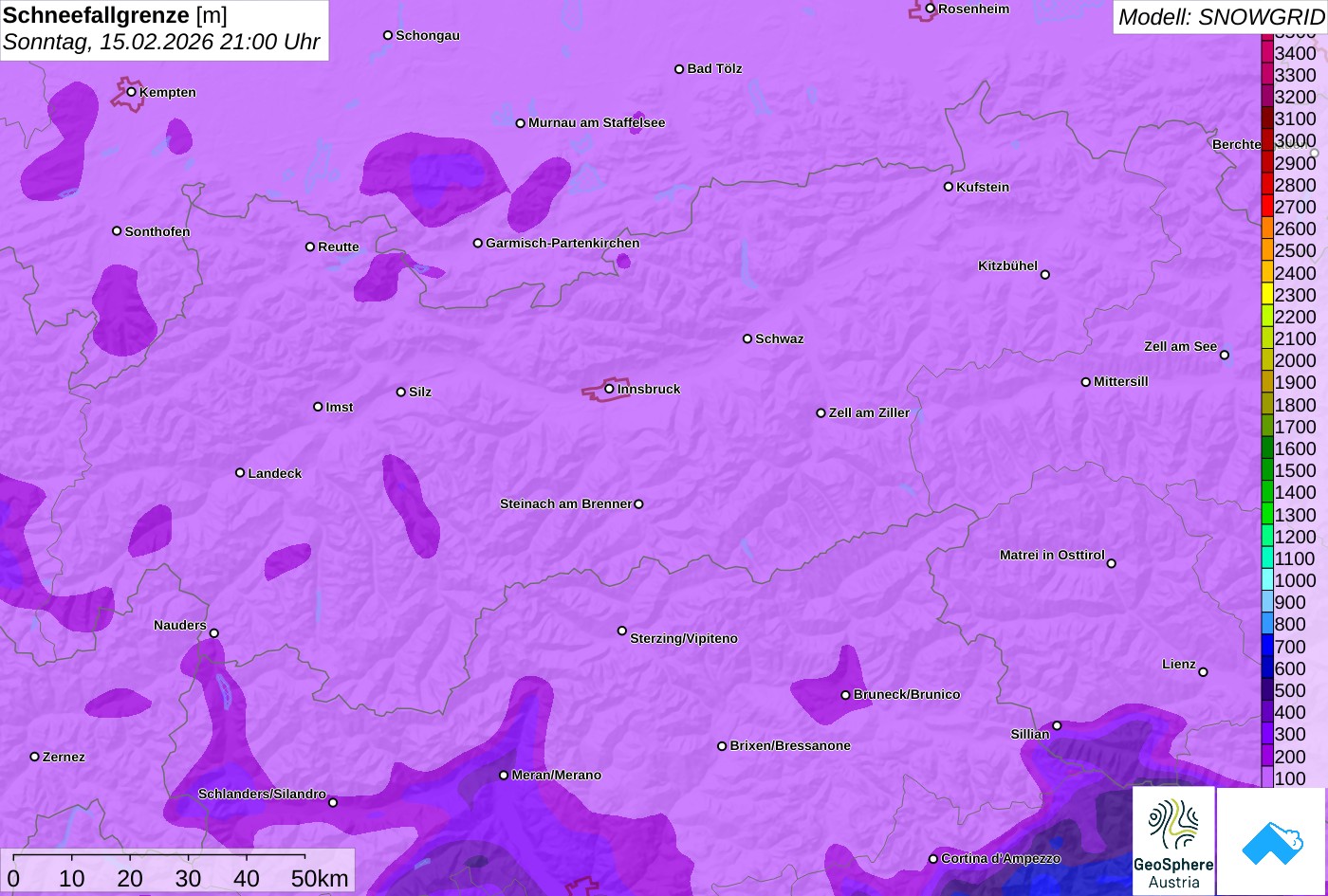Pick the 2300 m yellow legend swatch
This screenshot has height=896, width=1328.
(1266, 295)
